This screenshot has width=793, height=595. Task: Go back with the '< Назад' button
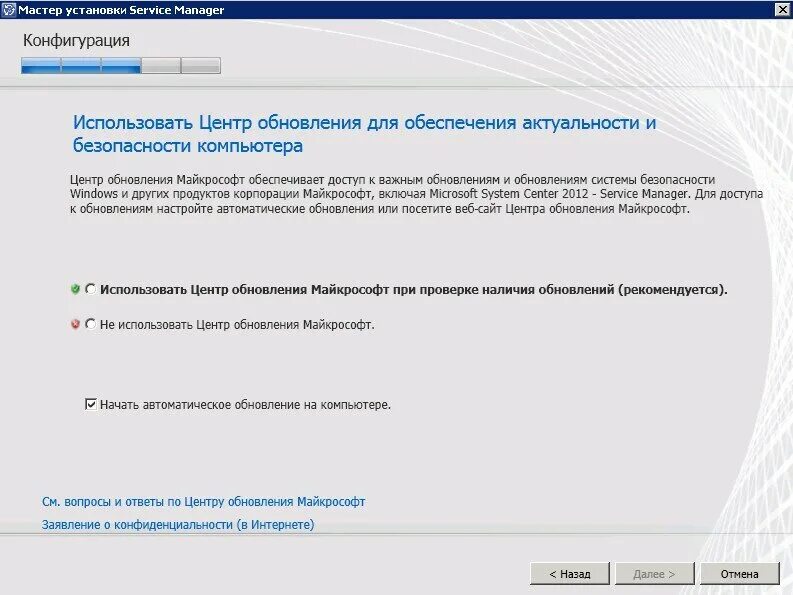click(570, 574)
